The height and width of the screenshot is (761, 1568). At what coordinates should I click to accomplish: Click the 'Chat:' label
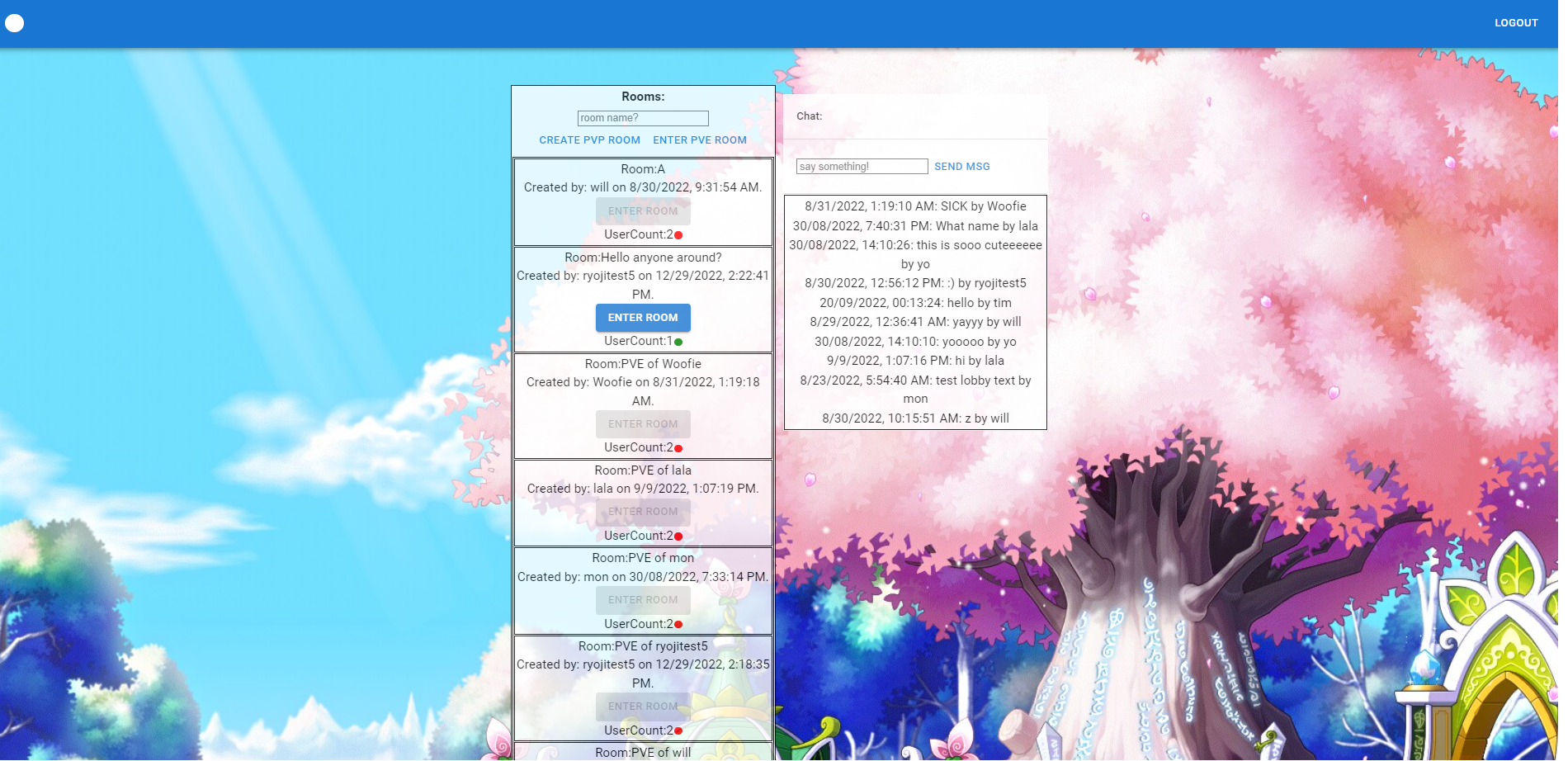(x=809, y=116)
